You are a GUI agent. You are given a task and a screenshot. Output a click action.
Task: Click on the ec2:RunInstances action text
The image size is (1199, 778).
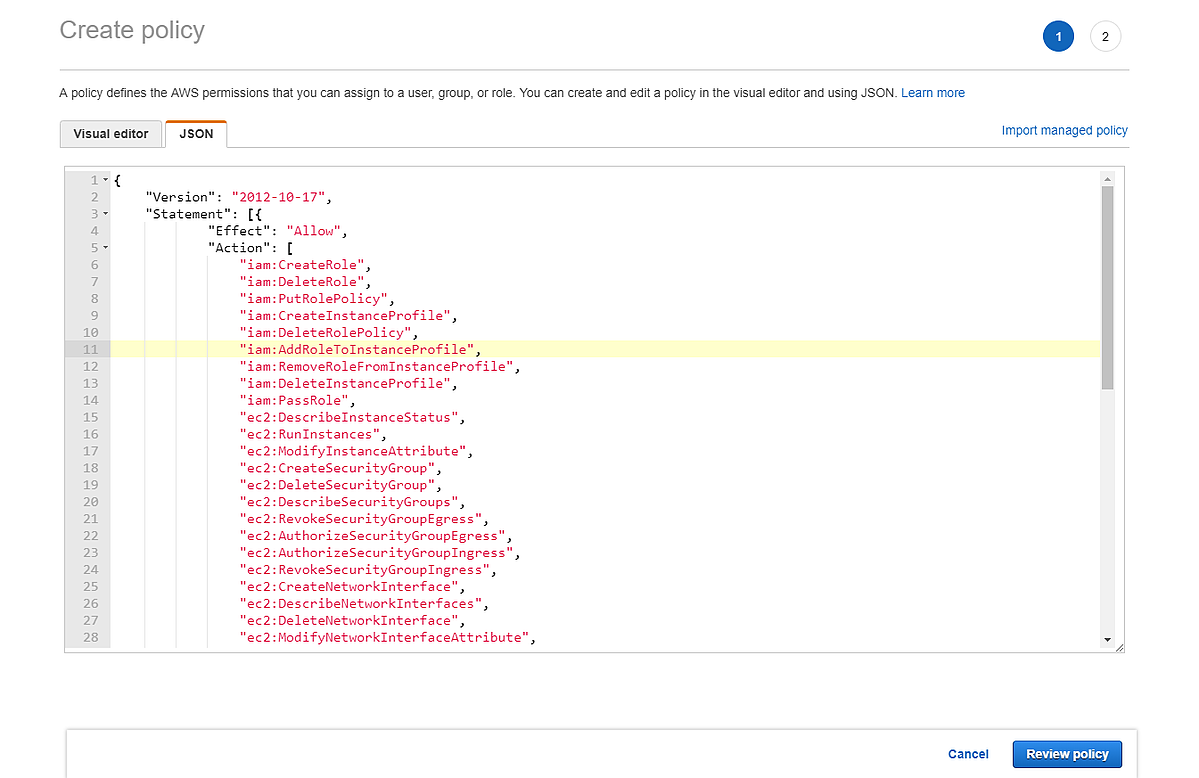(x=311, y=434)
